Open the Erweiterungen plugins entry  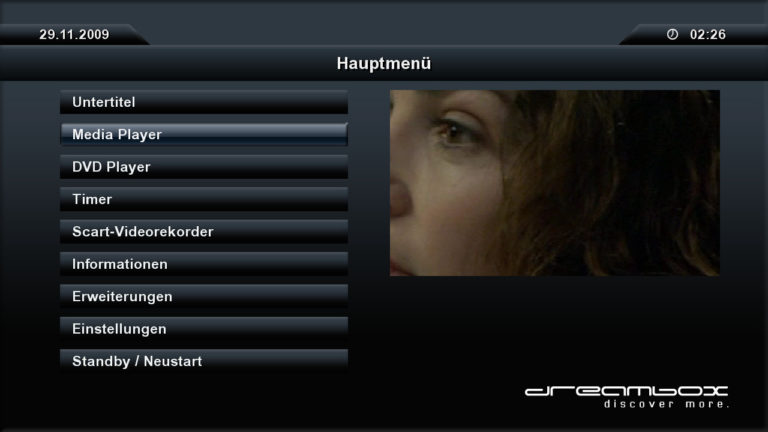(204, 296)
